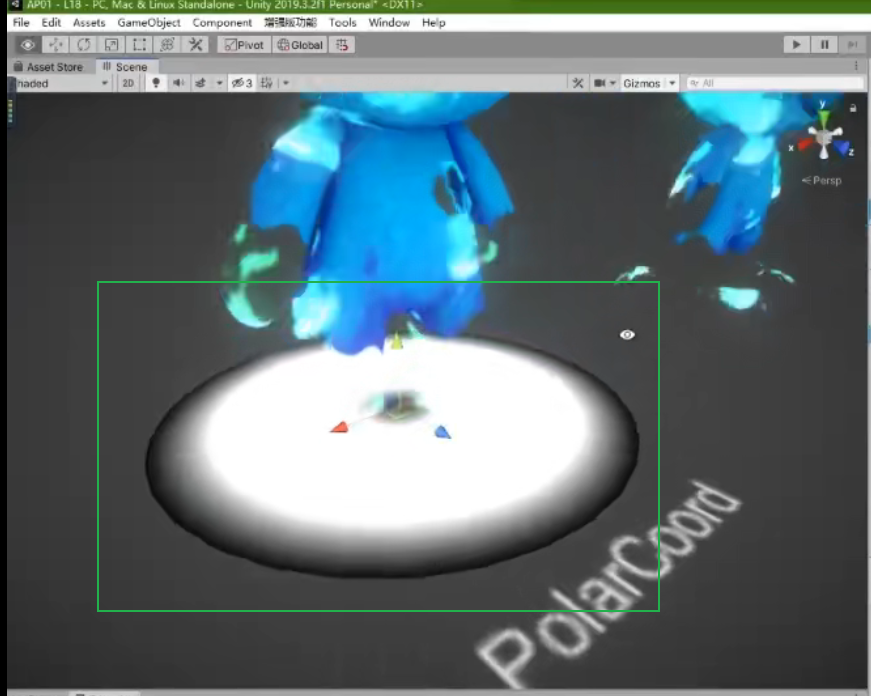Open the Scene view options kebab menu
This screenshot has width=871, height=696.
856,66
